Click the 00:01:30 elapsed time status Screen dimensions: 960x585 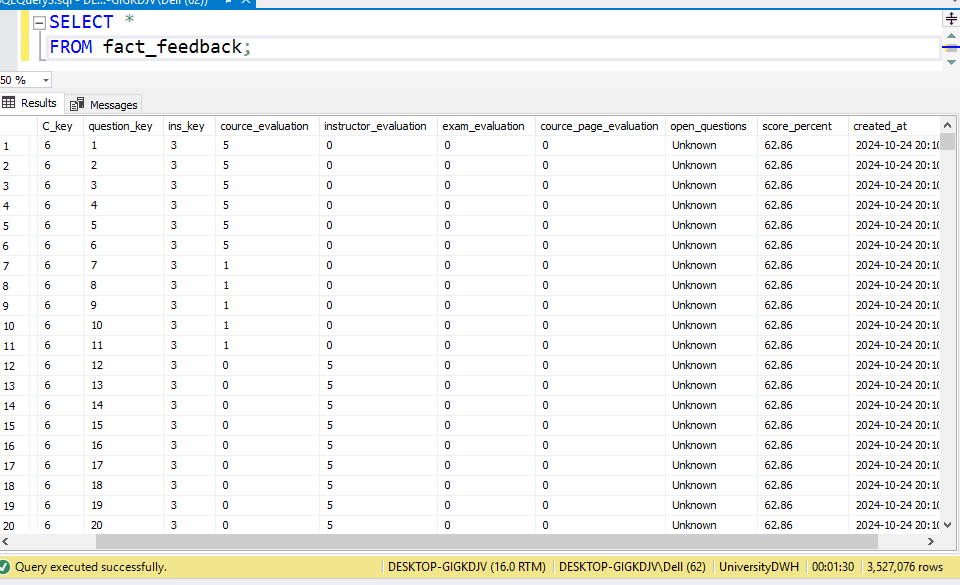pos(833,567)
